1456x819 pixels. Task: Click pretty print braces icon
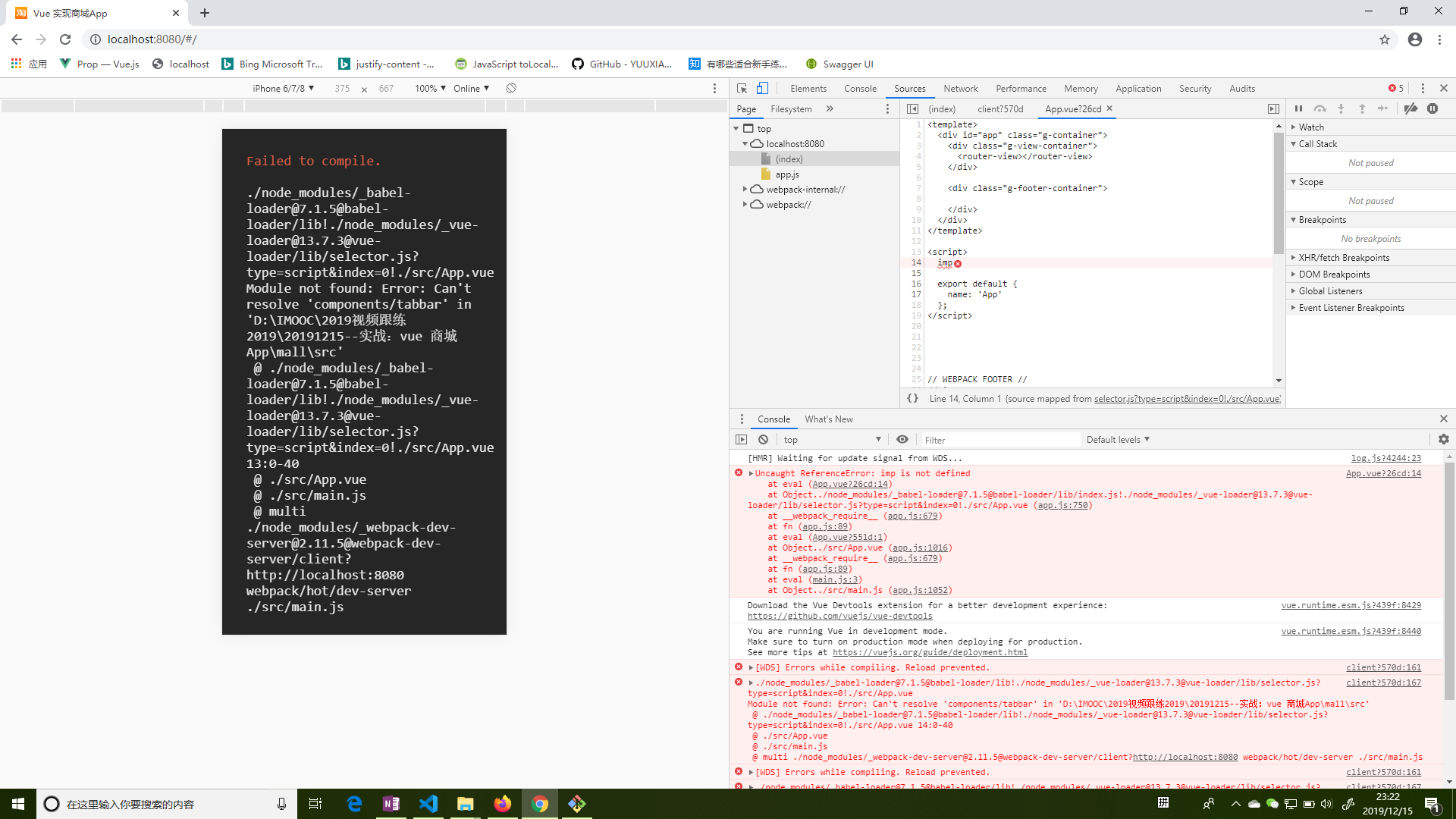click(x=913, y=398)
